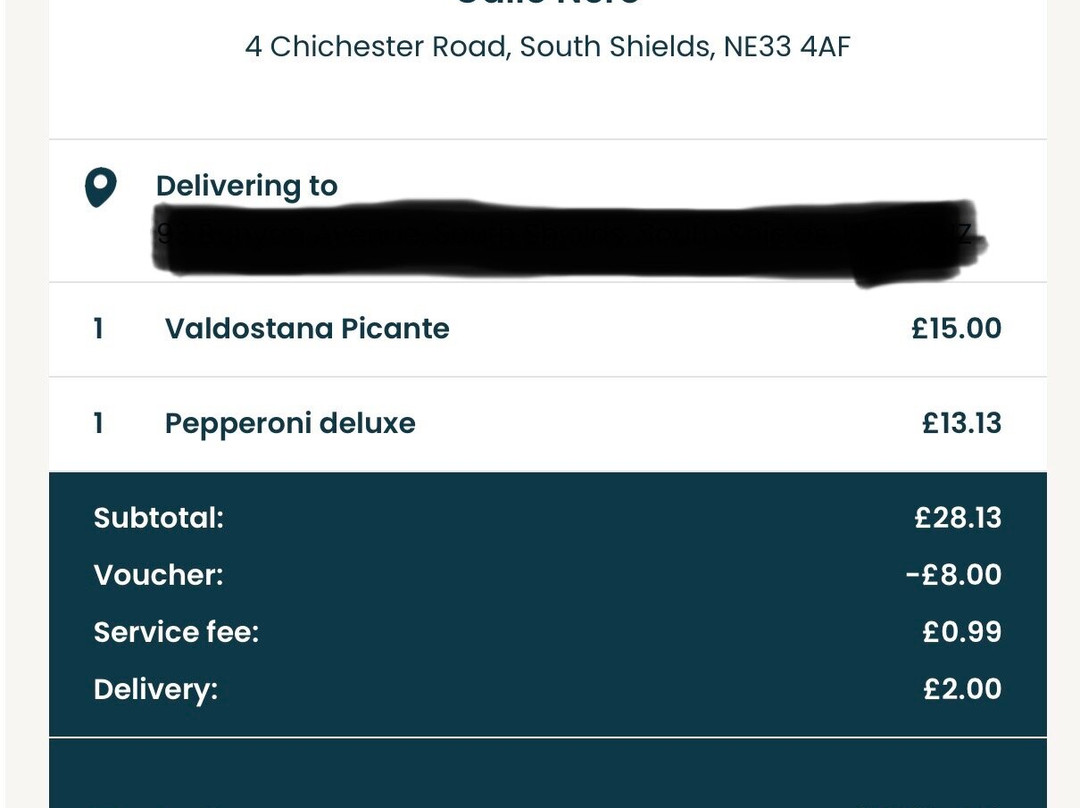Click the Service fee label

(176, 632)
